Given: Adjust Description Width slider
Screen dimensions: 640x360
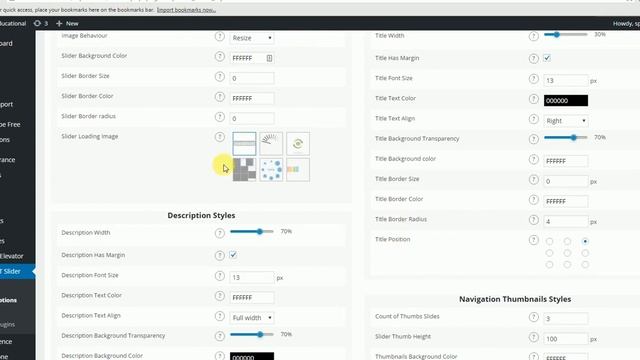Looking at the screenshot, I should pos(252,231).
